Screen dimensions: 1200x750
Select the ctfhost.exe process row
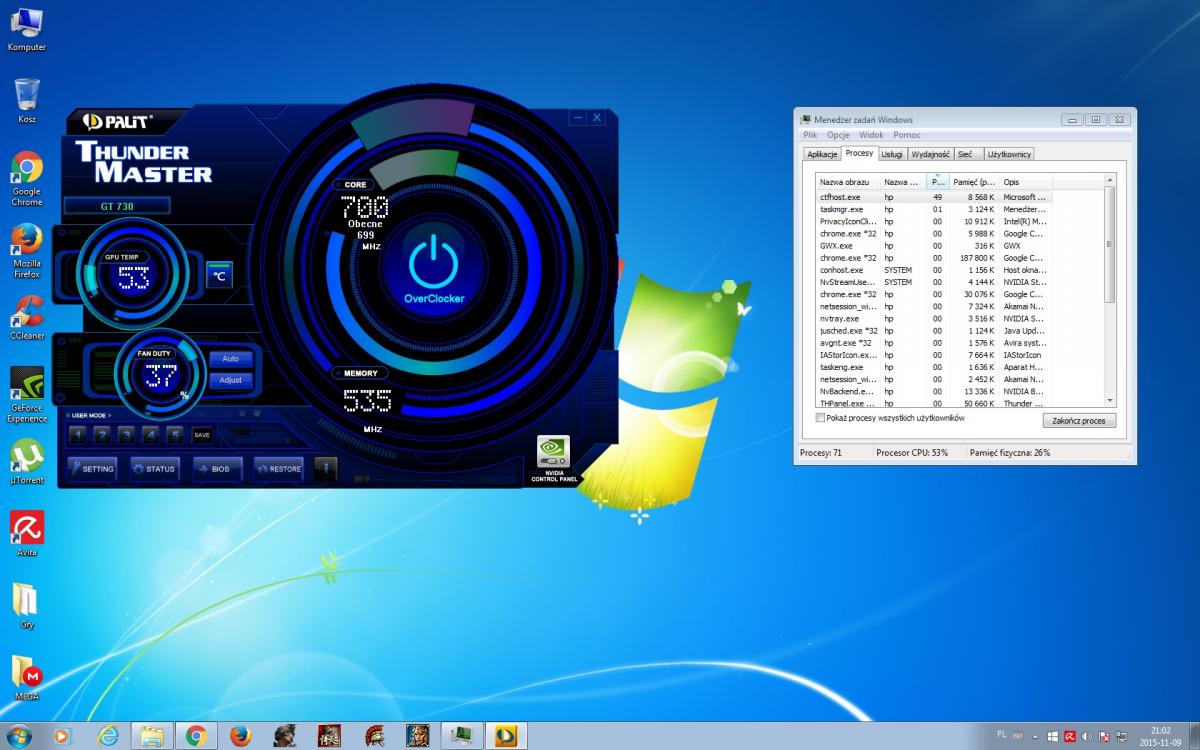[x=934, y=197]
